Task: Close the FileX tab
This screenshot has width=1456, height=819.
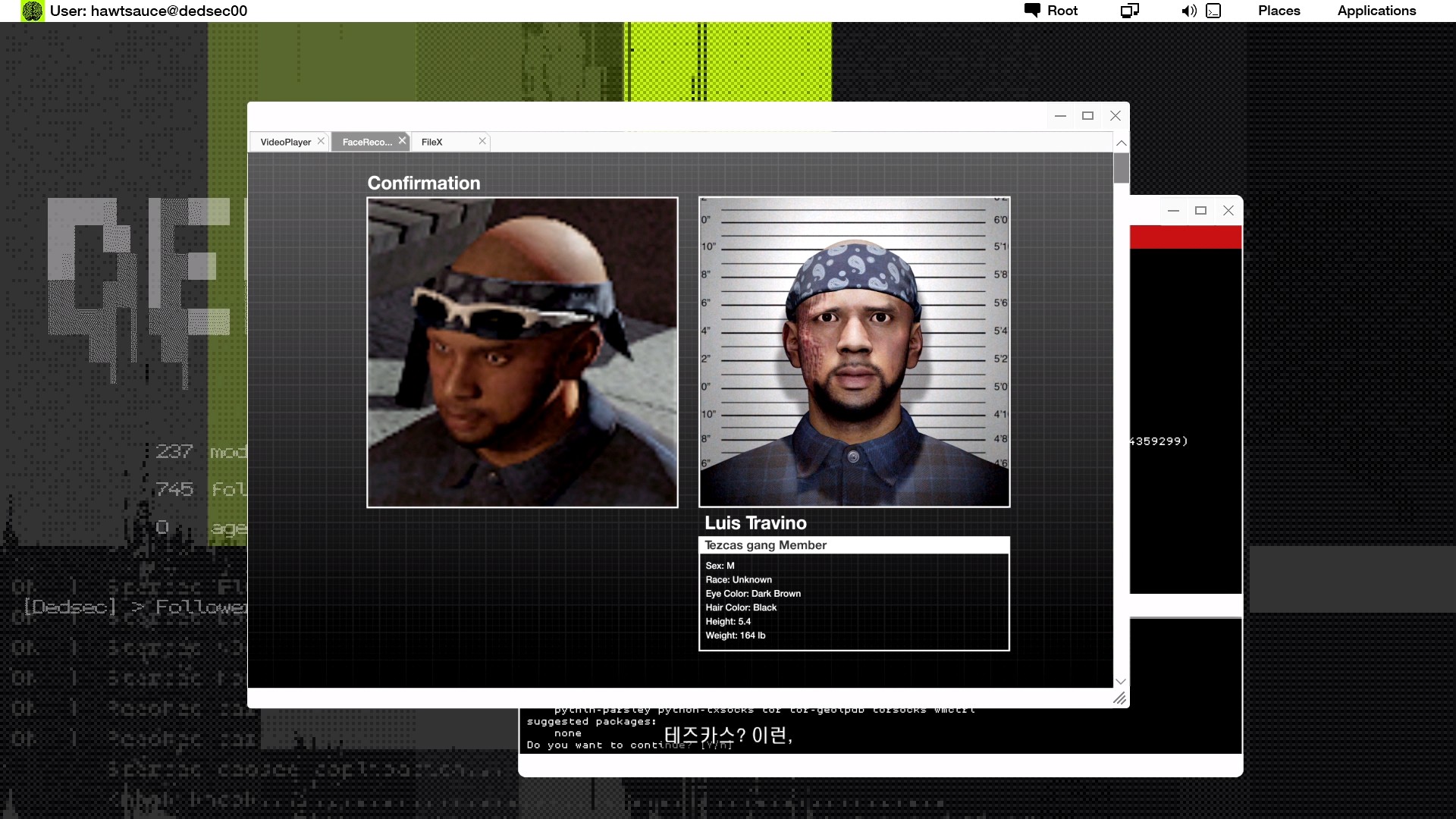Action: [482, 141]
